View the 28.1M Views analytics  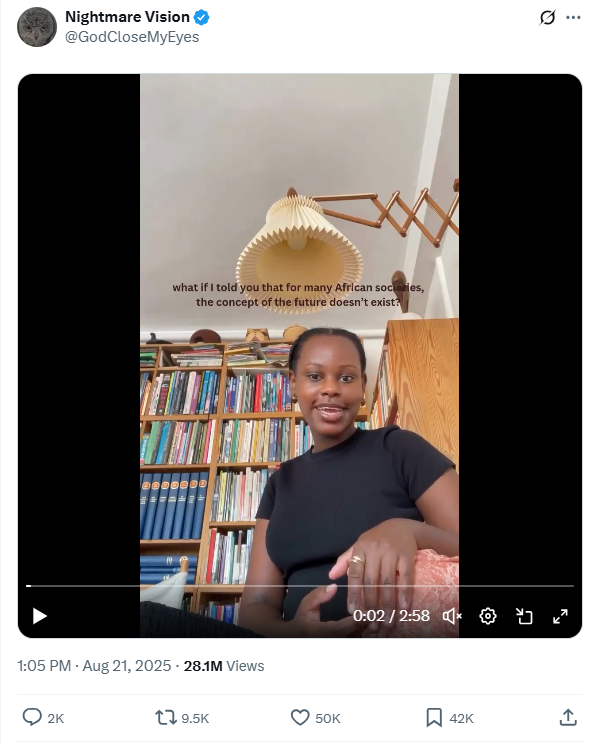click(x=224, y=666)
